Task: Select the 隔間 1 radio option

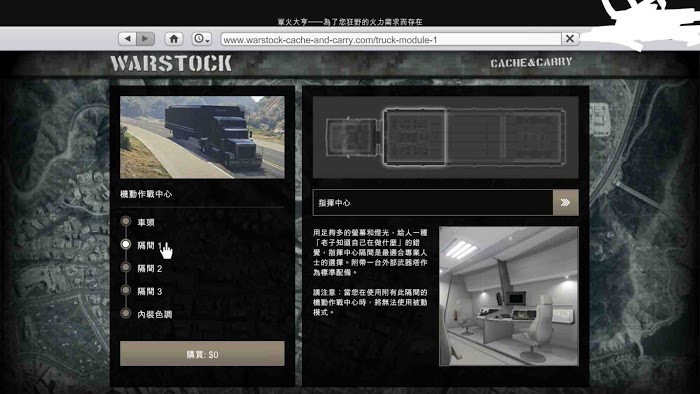Action: point(126,244)
